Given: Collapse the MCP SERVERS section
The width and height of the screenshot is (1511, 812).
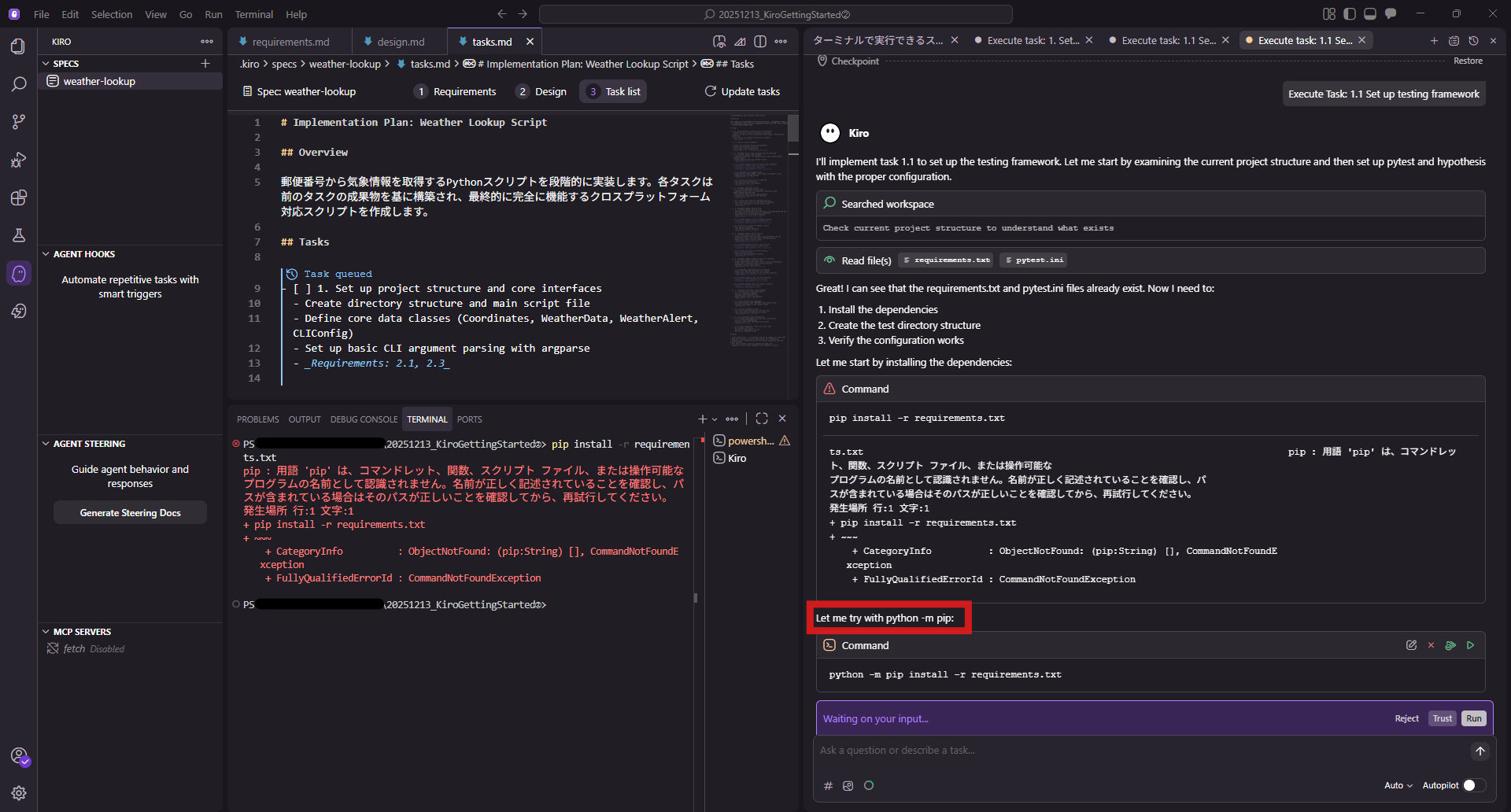Looking at the screenshot, I should coord(46,632).
